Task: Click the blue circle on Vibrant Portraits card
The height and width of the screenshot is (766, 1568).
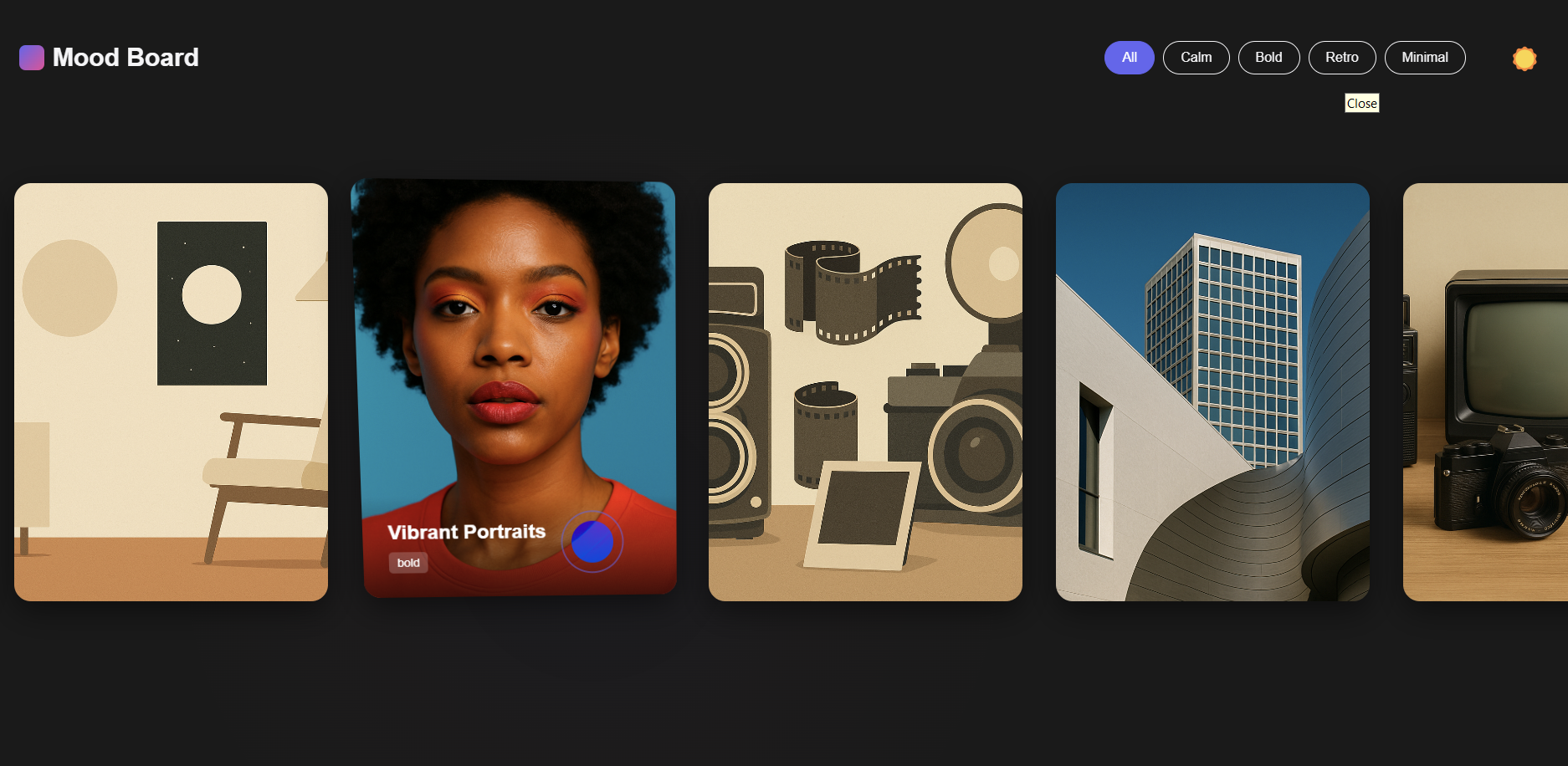Action: pos(592,542)
